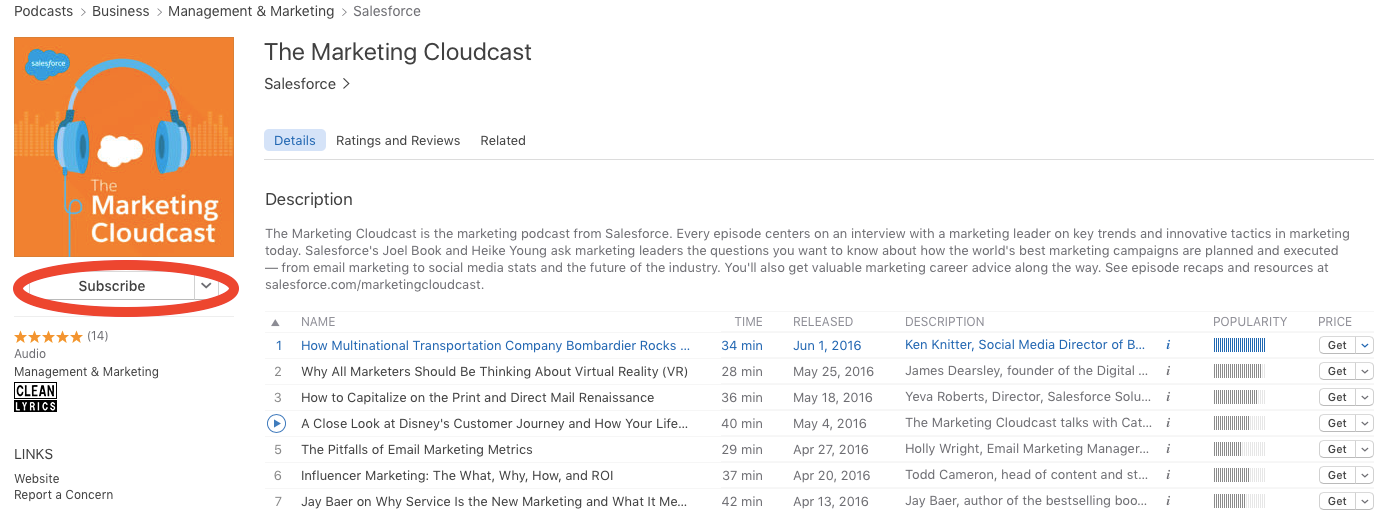This screenshot has height=513, width=1381.
Task: Open info icon for Virtual Reality episode
Action: point(1168,371)
